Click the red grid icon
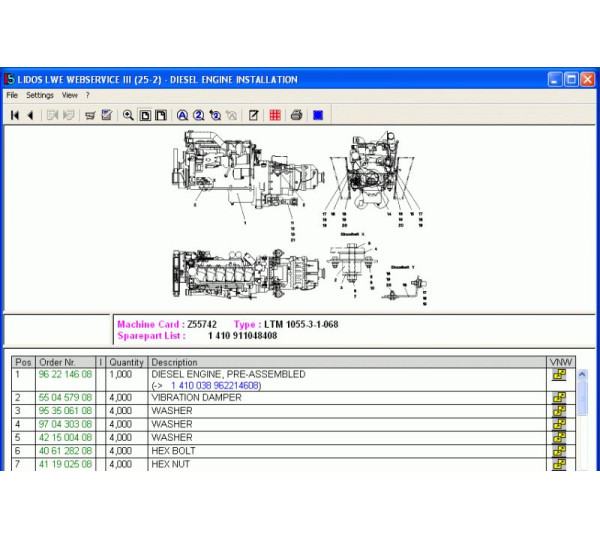Screen dimensions: 600x539 275,115
